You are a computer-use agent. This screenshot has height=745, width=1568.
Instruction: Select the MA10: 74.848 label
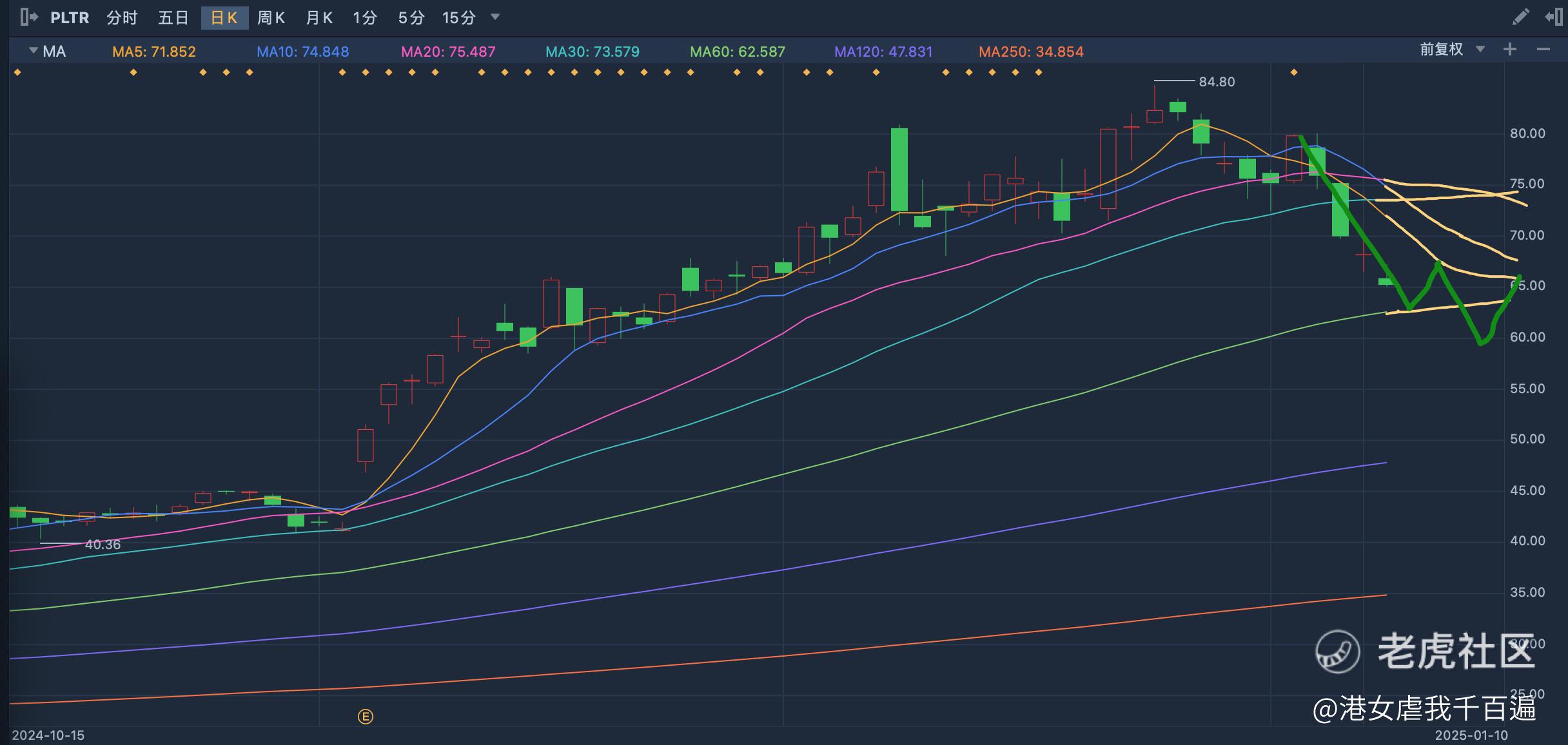tap(303, 52)
